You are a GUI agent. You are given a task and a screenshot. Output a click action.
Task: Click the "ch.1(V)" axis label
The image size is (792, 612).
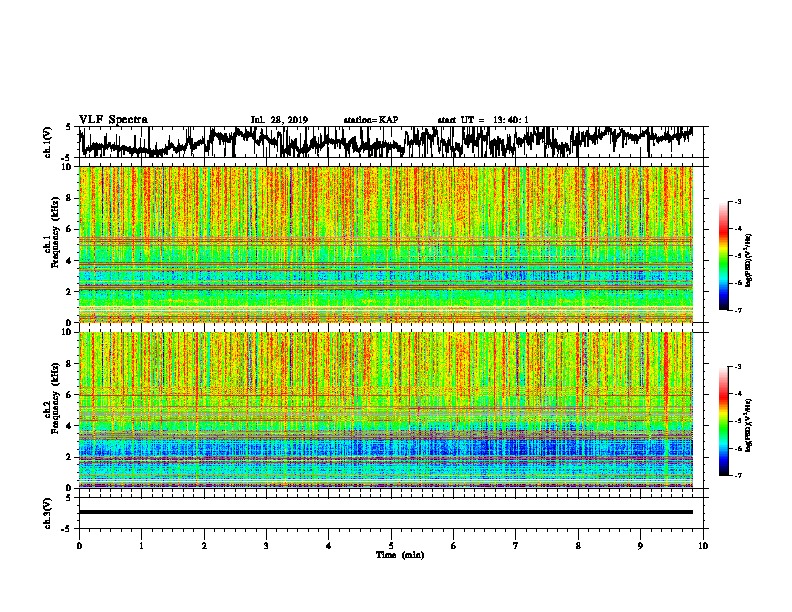[x=48, y=142]
